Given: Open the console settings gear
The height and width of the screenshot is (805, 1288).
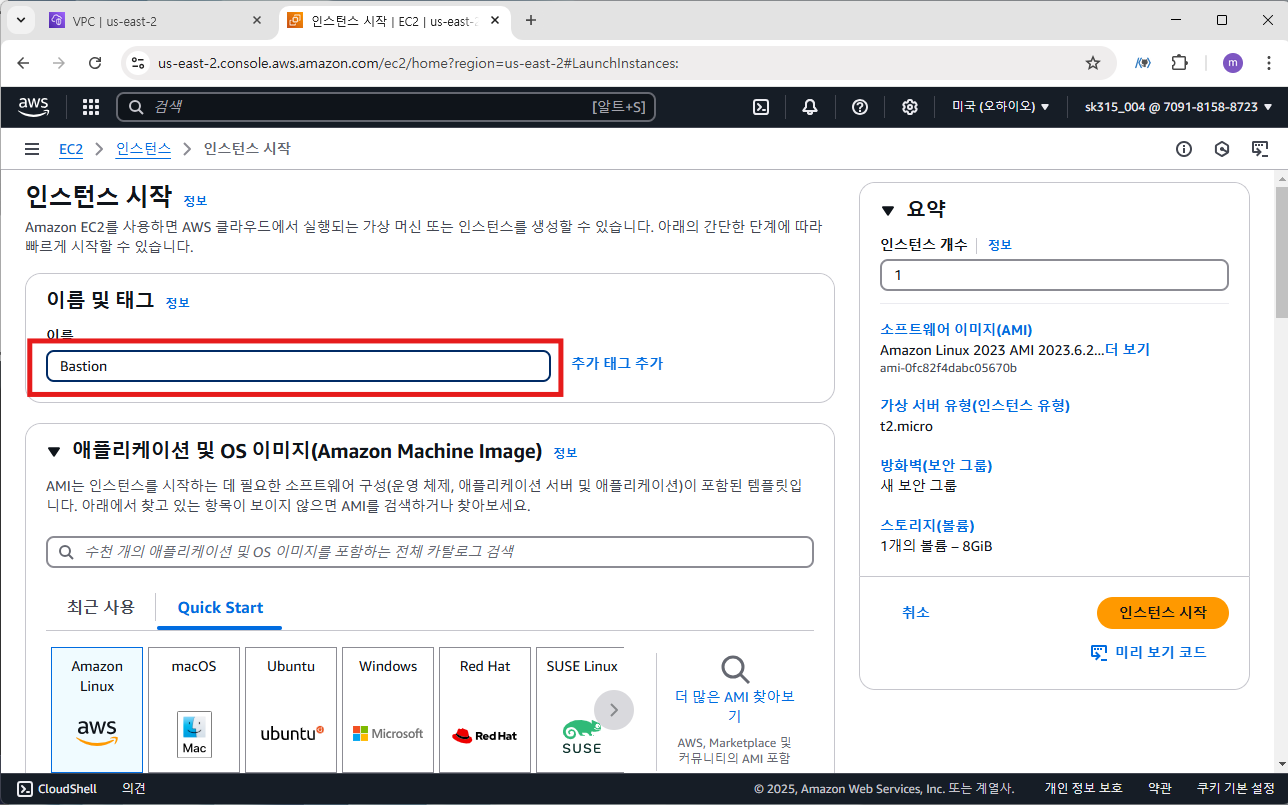Looking at the screenshot, I should [x=910, y=107].
